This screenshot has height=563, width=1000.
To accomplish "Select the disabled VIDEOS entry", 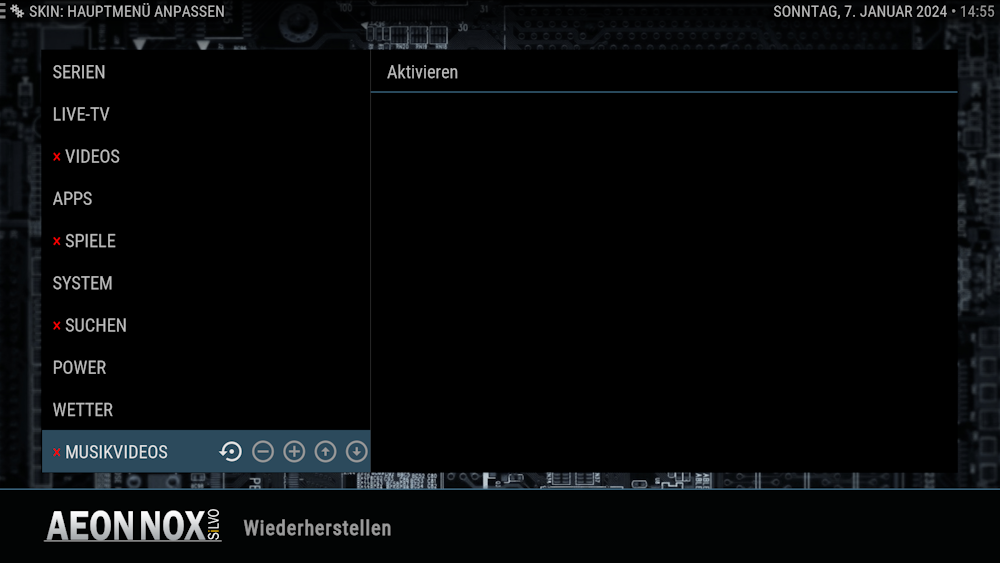I will click(x=206, y=156).
